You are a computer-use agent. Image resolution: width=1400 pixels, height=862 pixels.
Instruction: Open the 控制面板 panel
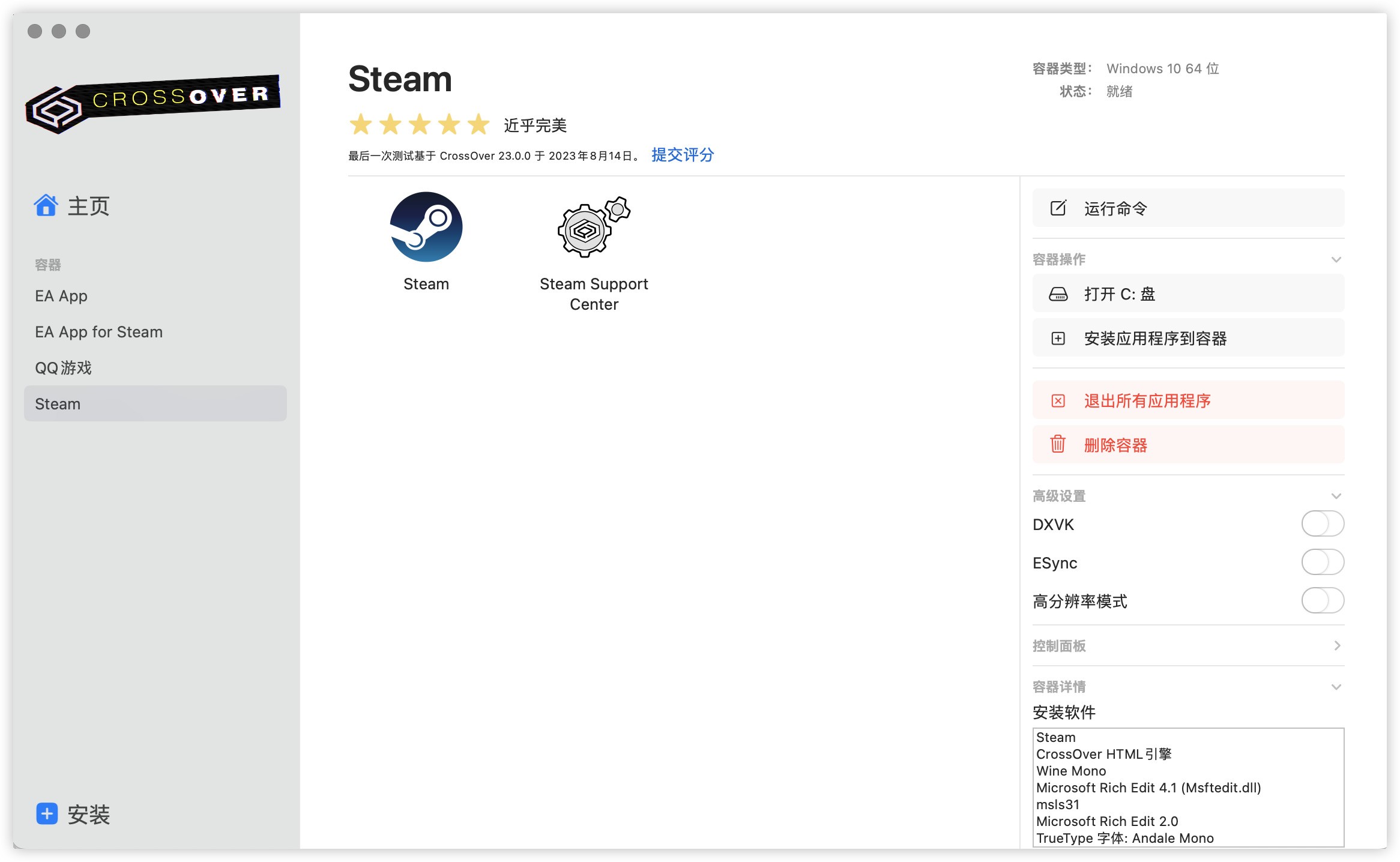(1336, 646)
